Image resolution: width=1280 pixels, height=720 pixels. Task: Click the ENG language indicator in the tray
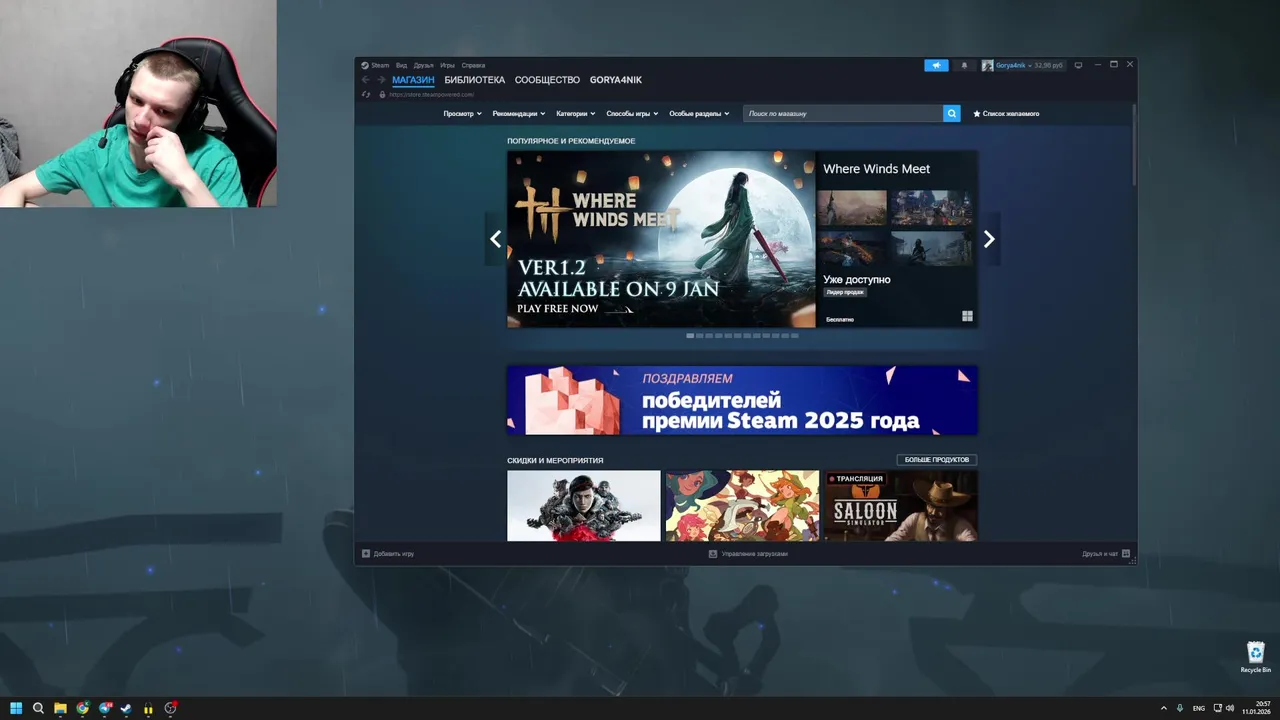point(1198,708)
